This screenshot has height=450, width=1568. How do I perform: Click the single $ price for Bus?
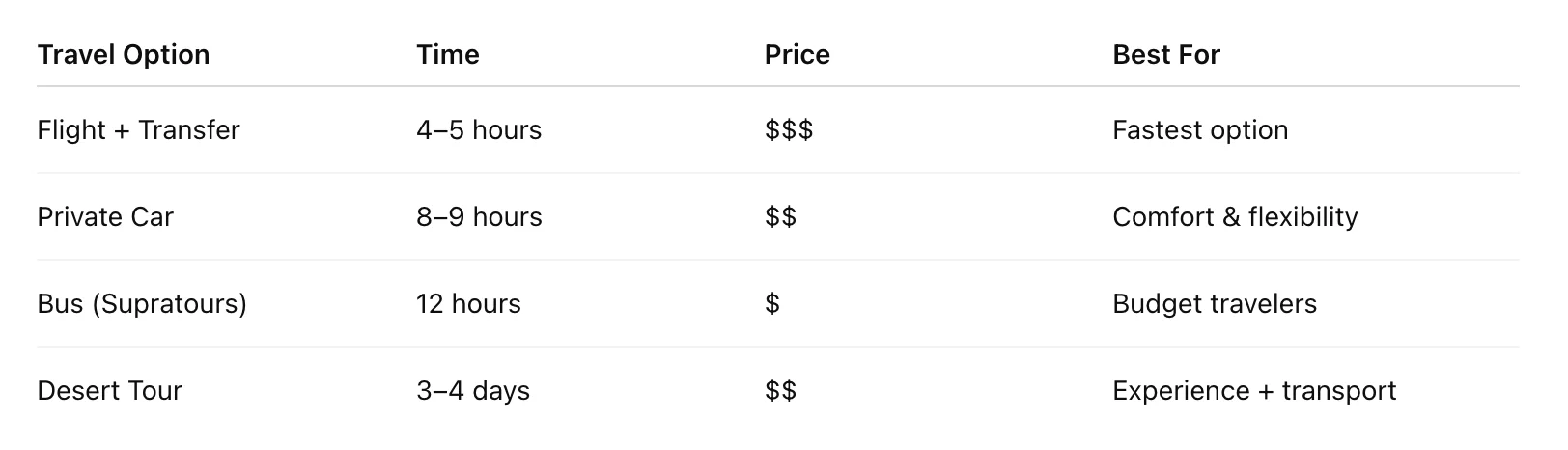772,304
